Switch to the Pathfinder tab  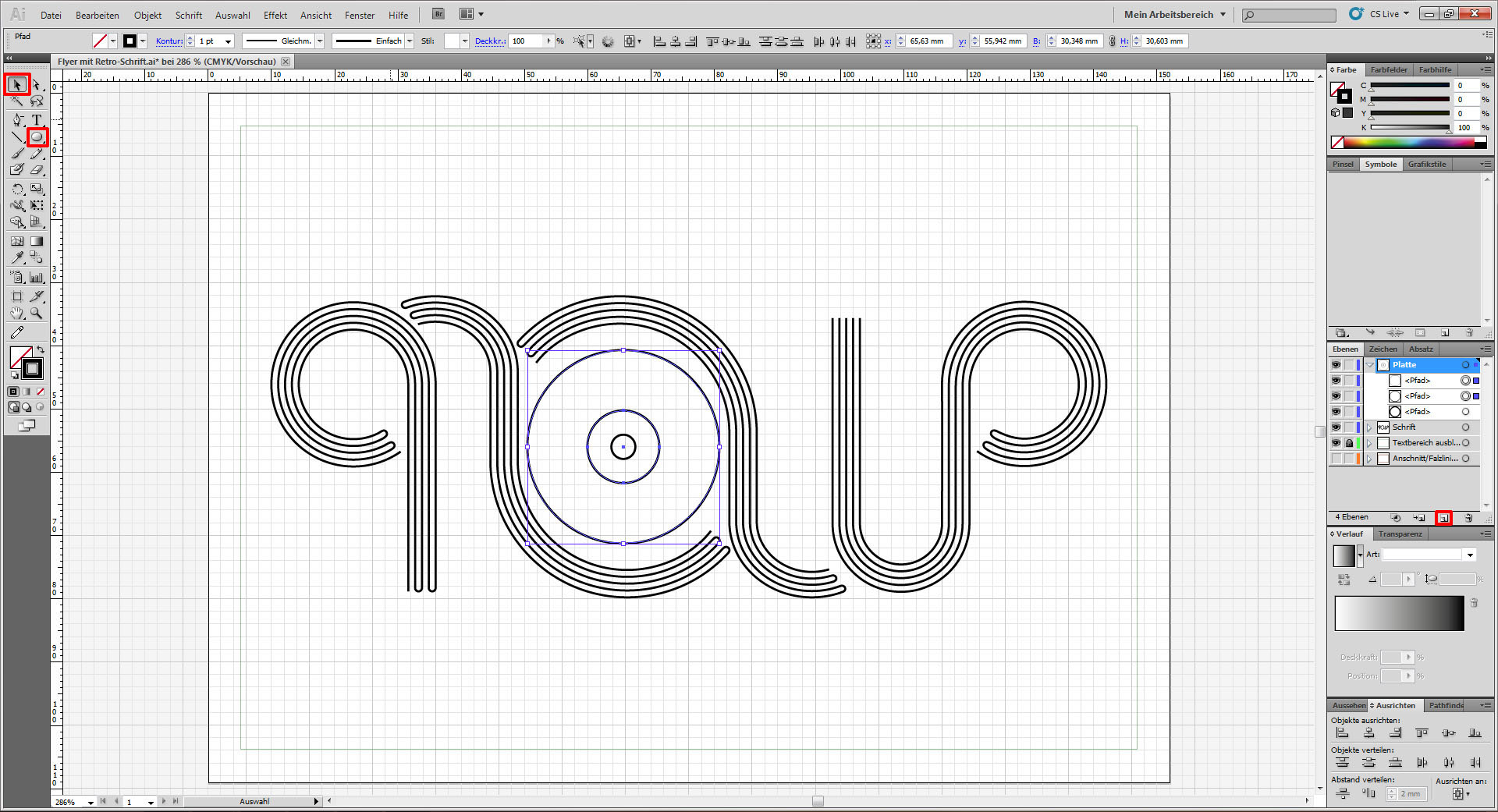[x=1446, y=705]
